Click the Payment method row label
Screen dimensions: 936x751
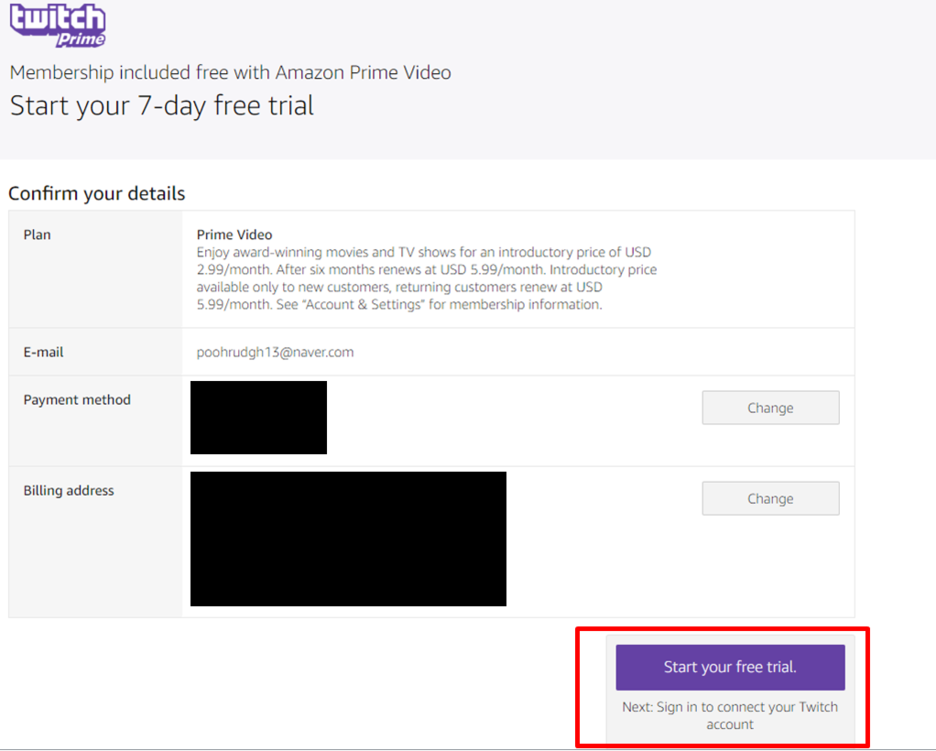click(77, 400)
